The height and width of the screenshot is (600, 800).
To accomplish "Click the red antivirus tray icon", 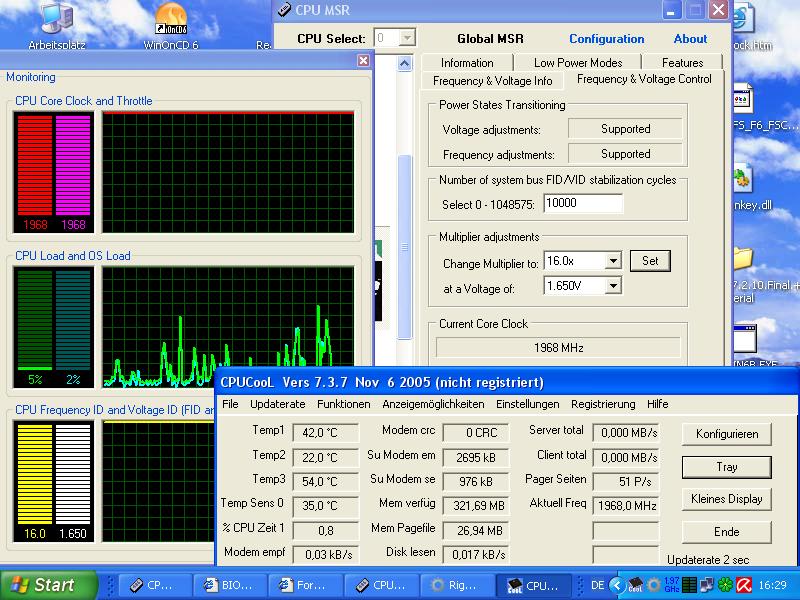I will (745, 585).
